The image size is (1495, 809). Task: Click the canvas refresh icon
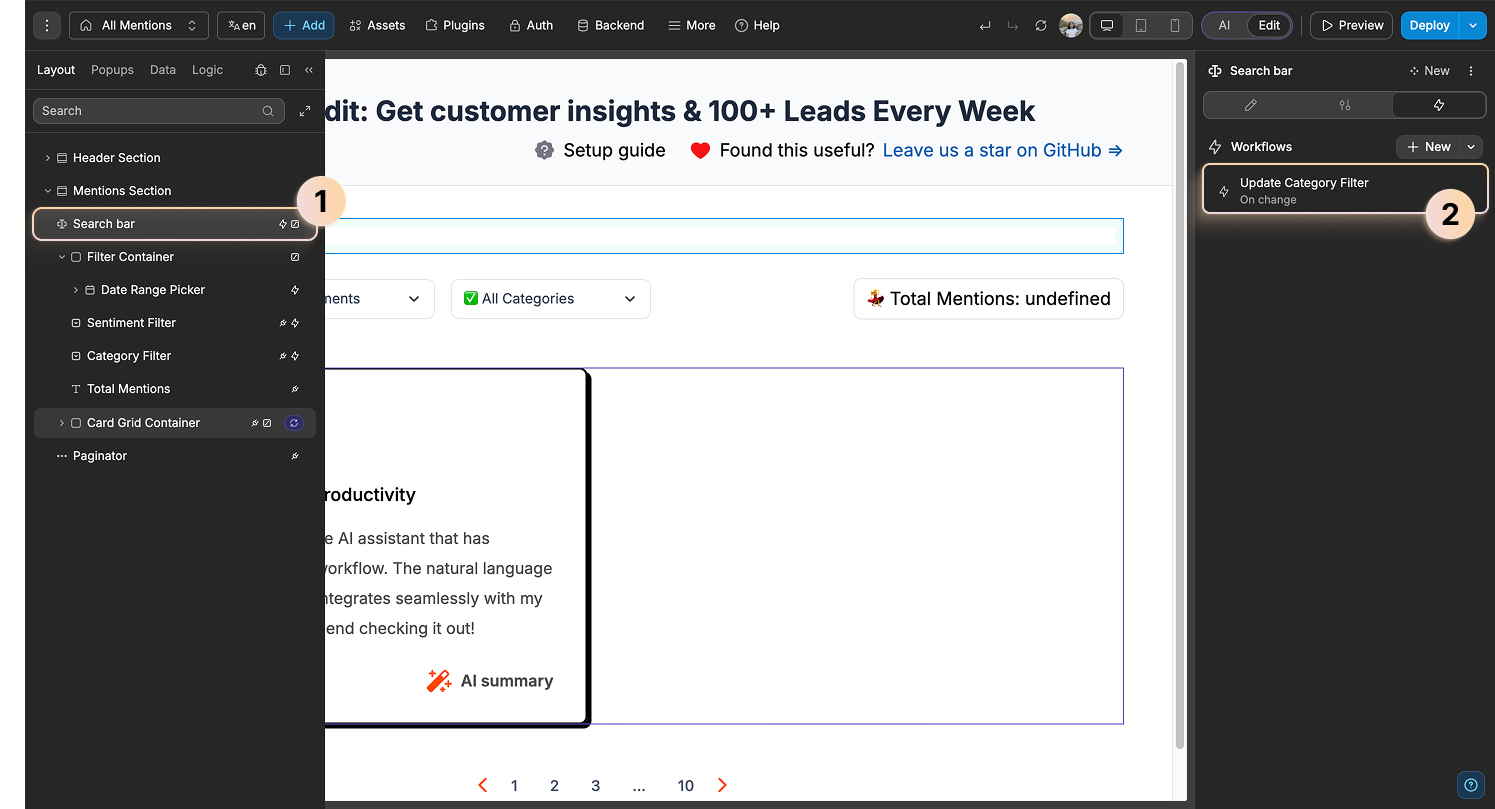pyautogui.click(x=1040, y=25)
